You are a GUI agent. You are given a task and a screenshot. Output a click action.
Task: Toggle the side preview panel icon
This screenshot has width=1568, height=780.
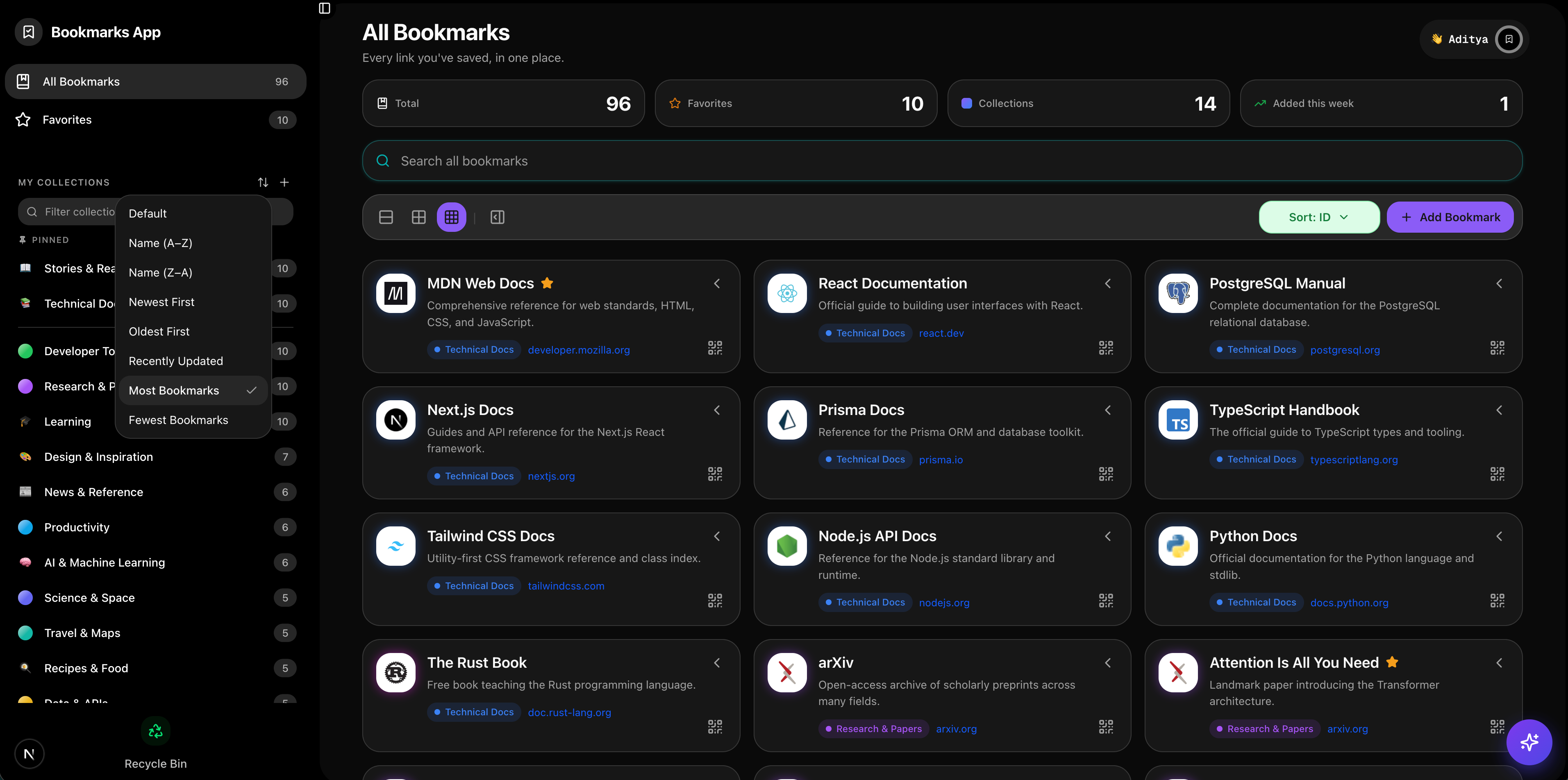point(497,217)
